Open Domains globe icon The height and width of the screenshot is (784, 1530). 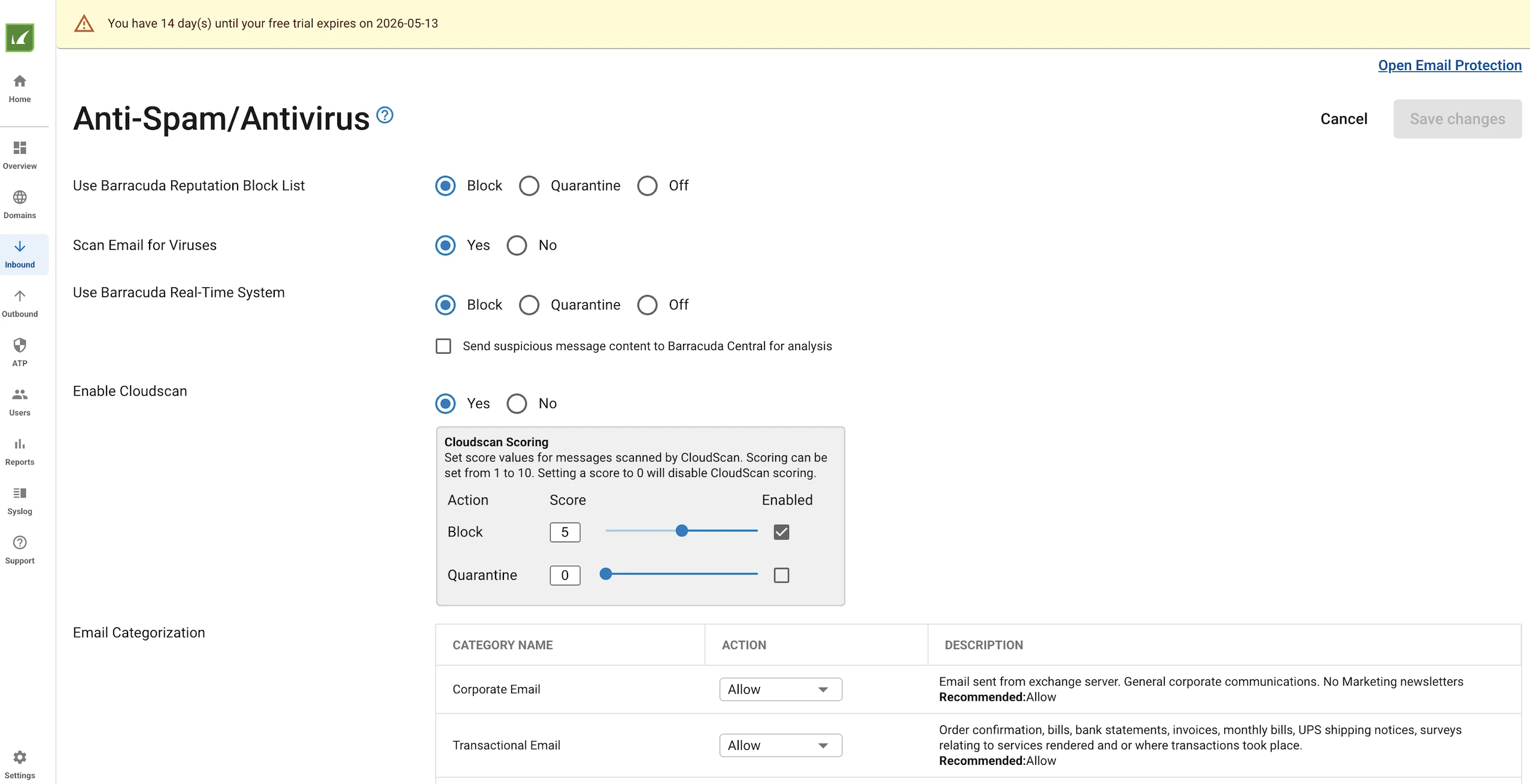20,197
